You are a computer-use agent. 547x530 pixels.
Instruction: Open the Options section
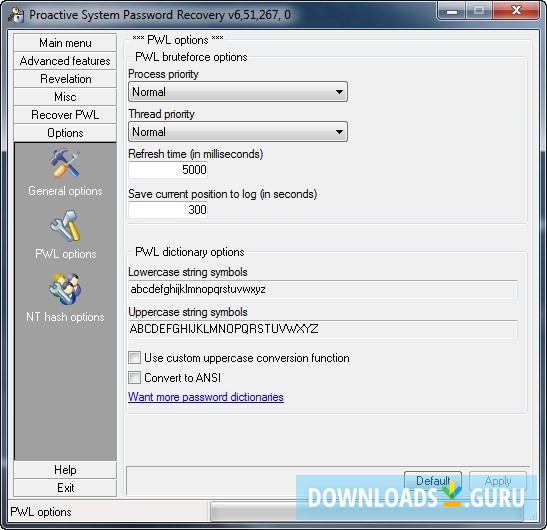click(65, 133)
